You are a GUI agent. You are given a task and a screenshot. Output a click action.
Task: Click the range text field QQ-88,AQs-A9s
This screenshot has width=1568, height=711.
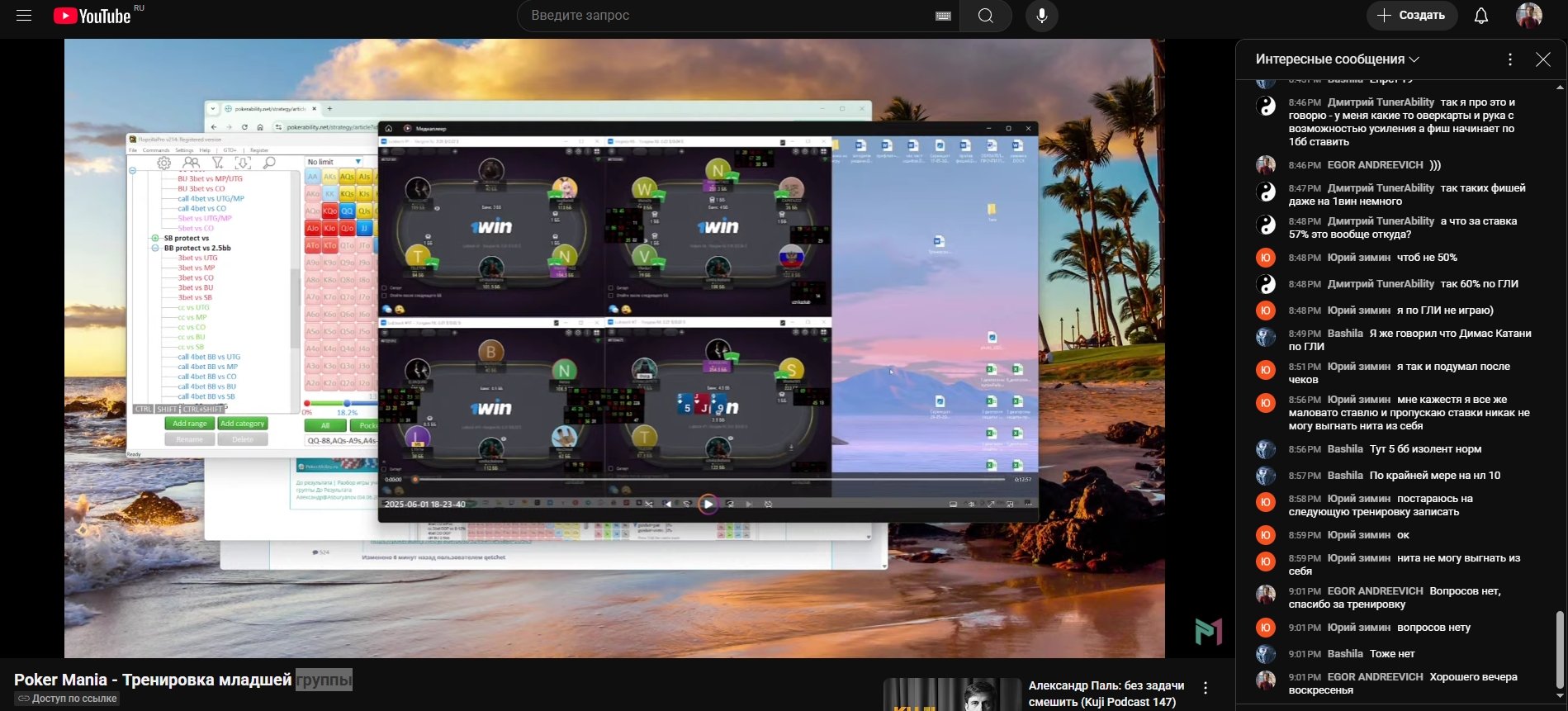click(x=341, y=441)
